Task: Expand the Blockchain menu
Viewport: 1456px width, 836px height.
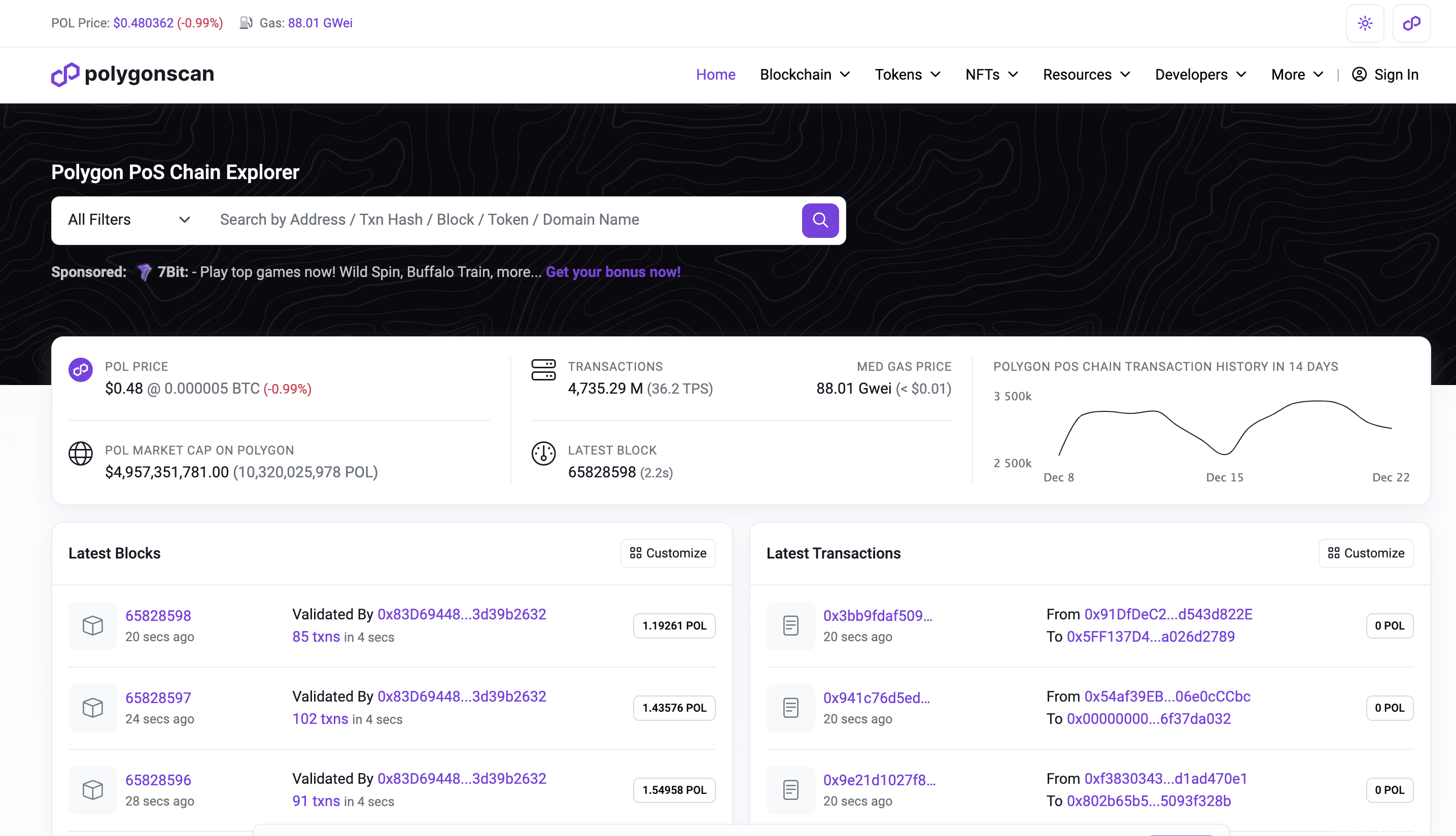Action: [805, 75]
